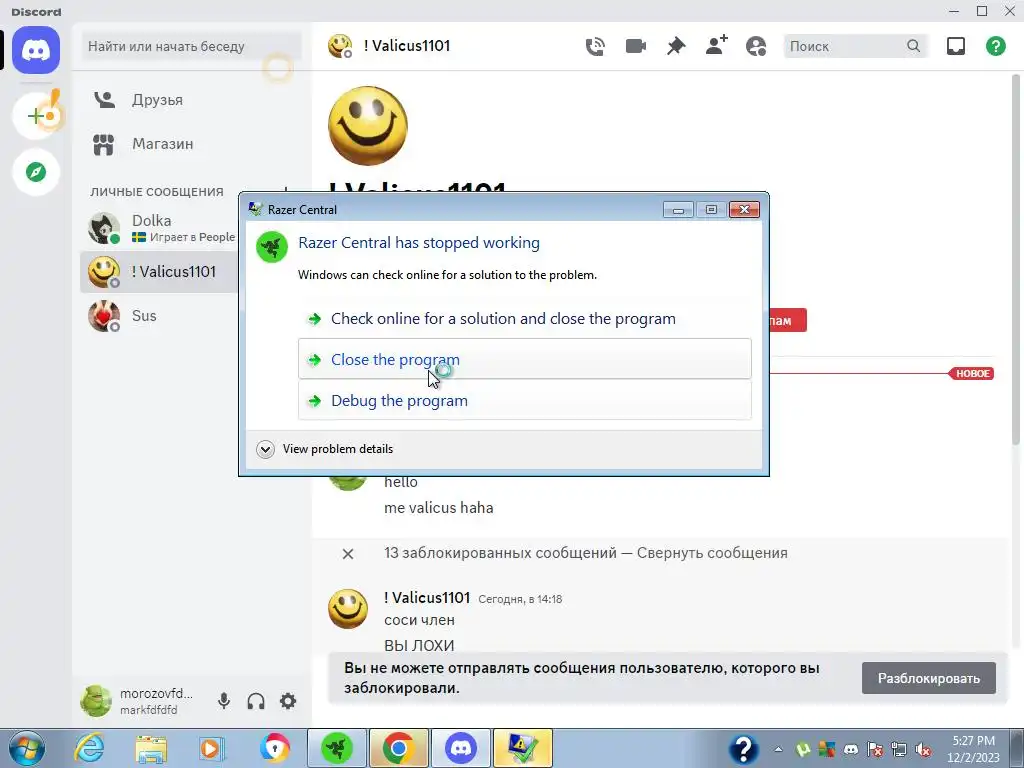Open User Settings gear icon
The width and height of the screenshot is (1024, 768).
[288, 701]
